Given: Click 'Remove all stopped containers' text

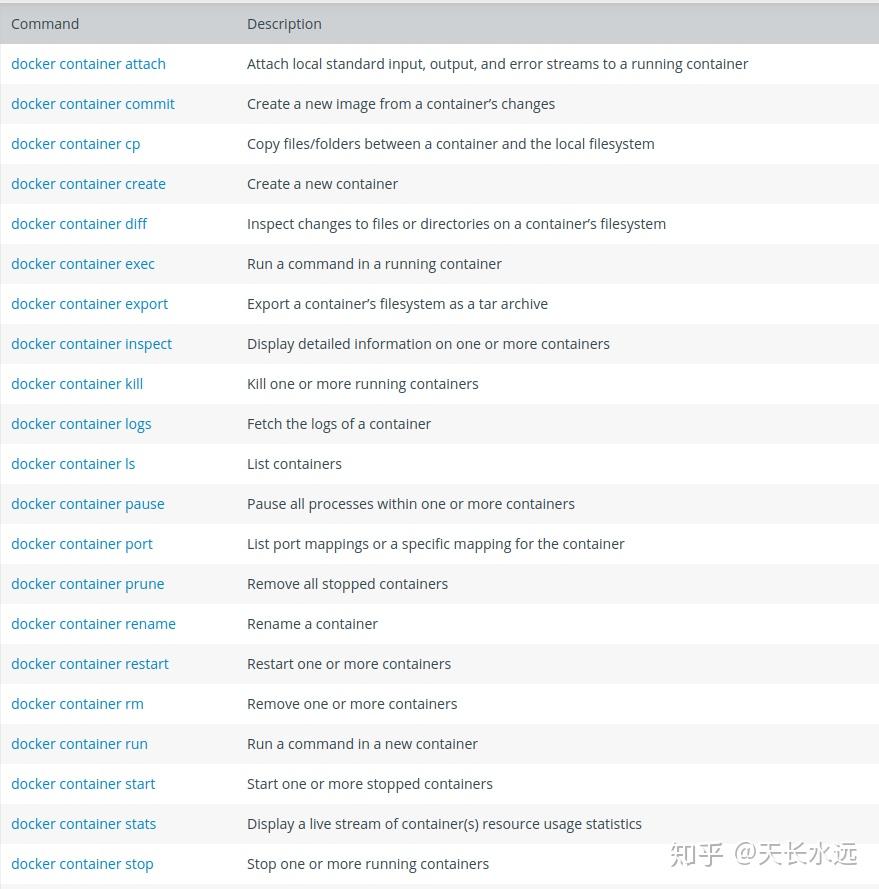Looking at the screenshot, I should coord(348,585).
